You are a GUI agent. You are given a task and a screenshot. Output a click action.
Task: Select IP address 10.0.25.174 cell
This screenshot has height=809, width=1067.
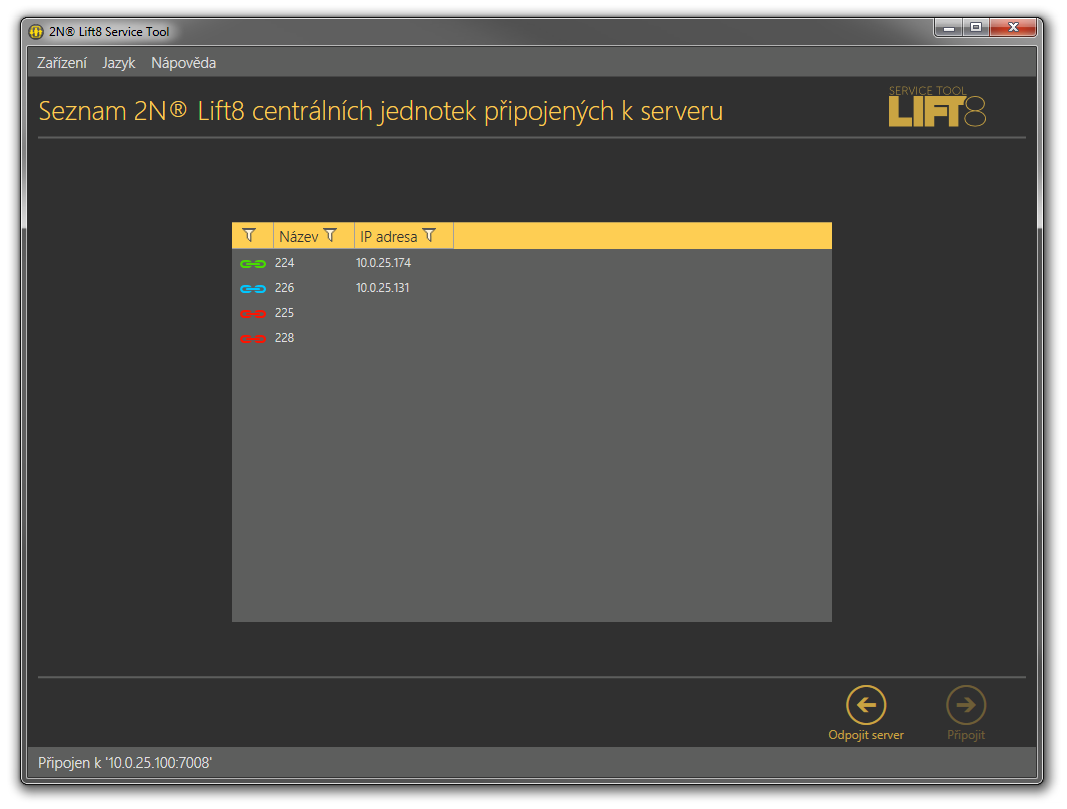pos(383,264)
